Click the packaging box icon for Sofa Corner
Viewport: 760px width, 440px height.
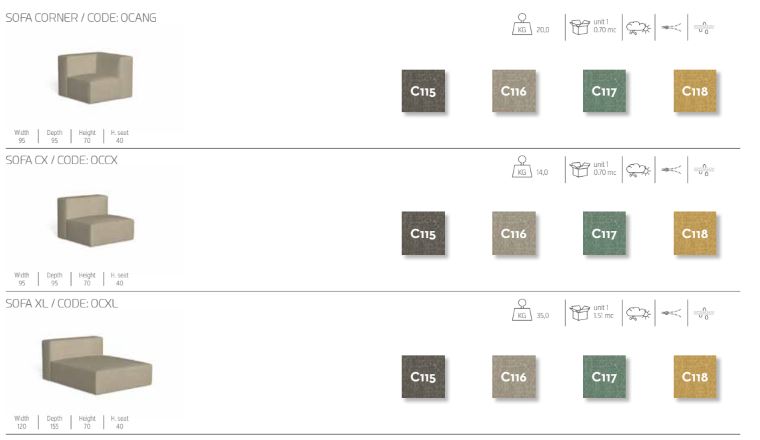(x=577, y=26)
